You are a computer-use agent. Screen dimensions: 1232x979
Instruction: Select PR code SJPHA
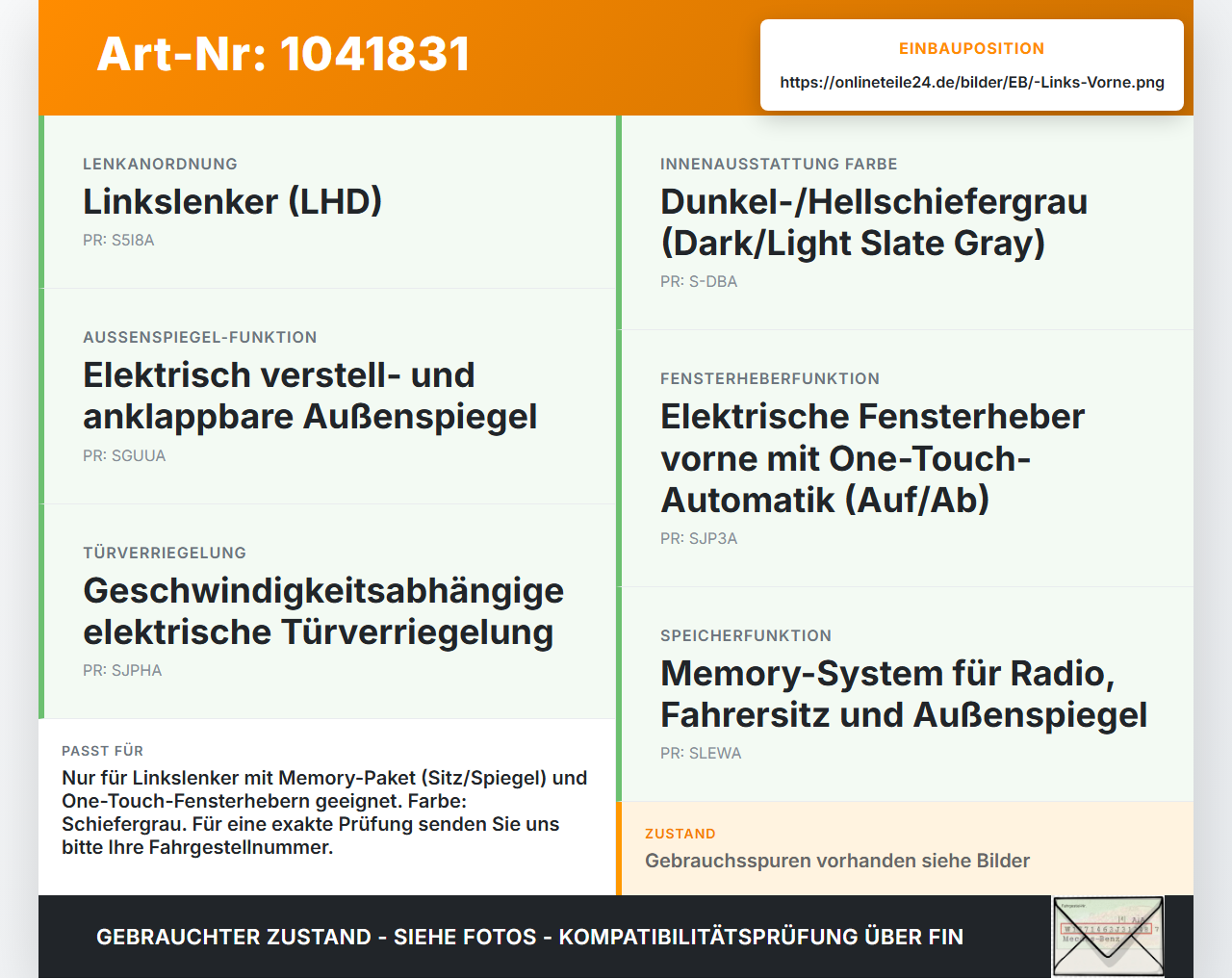click(x=122, y=670)
